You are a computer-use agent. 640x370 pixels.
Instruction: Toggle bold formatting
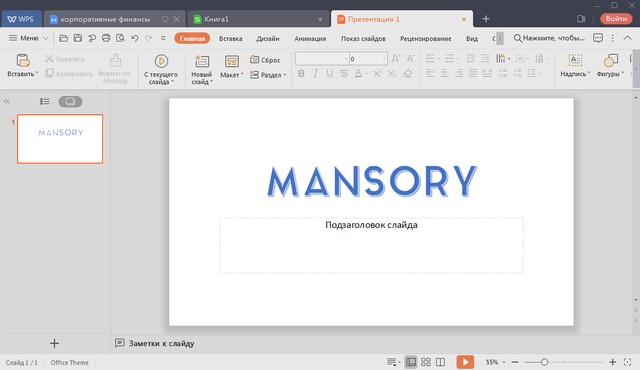coord(301,74)
